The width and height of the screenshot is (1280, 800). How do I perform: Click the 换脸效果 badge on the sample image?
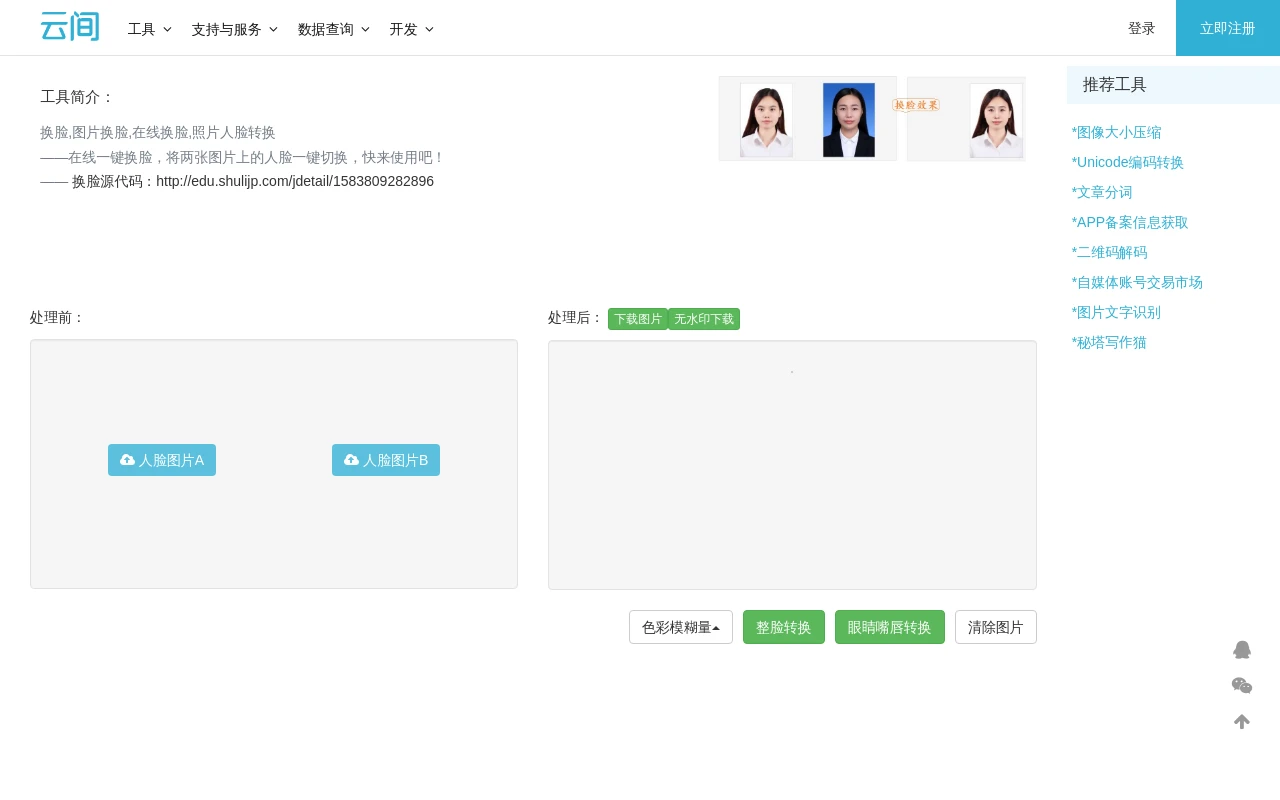tap(916, 105)
